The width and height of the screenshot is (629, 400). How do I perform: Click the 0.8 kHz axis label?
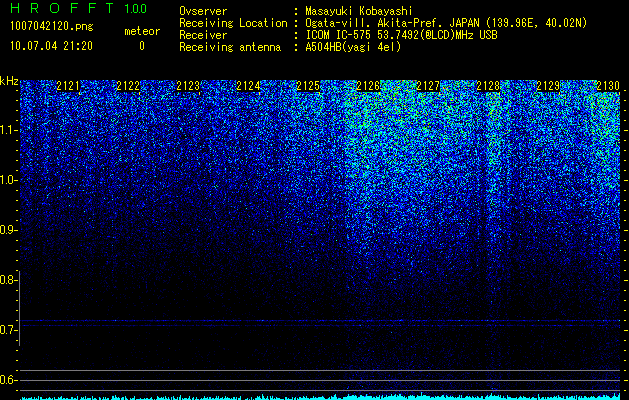[x=8, y=280]
